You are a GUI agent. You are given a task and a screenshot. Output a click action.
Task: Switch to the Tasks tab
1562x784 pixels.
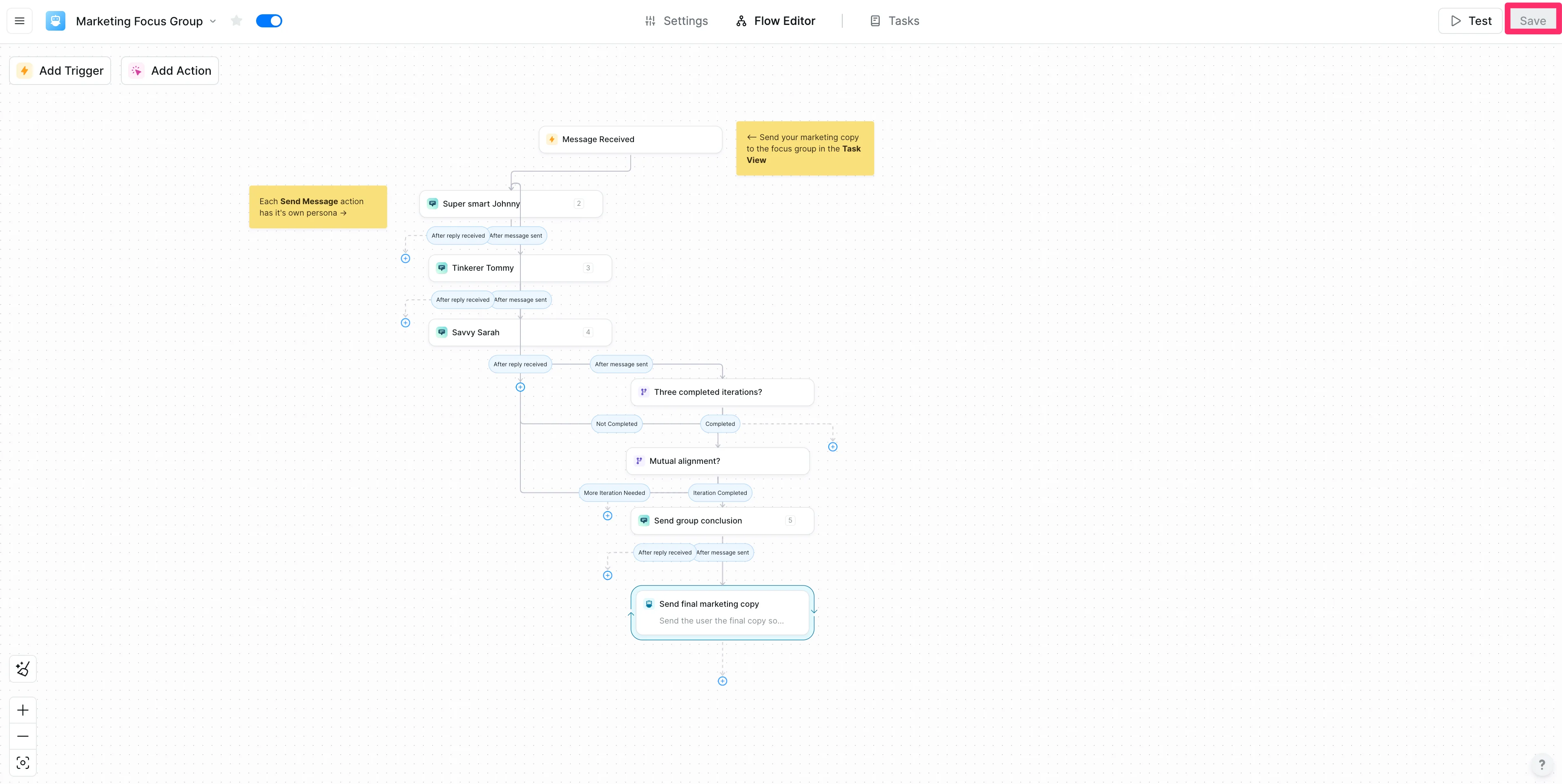click(895, 21)
